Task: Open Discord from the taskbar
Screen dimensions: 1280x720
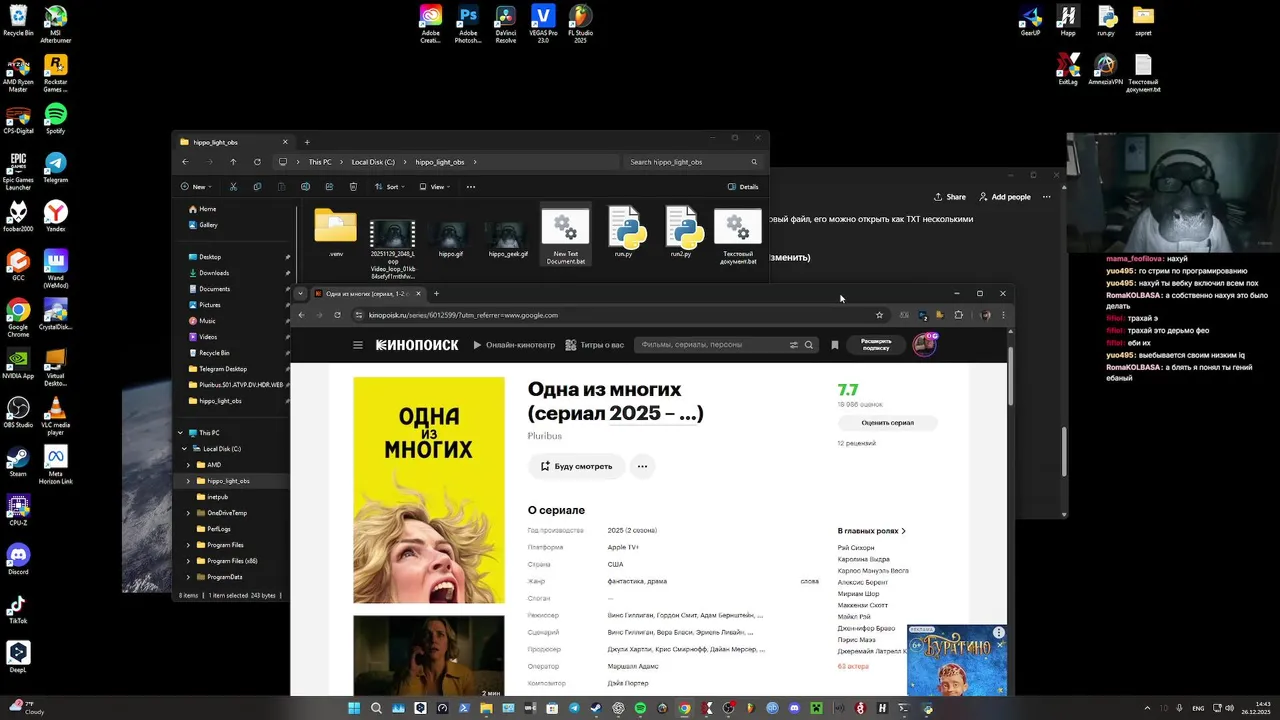Action: pos(794,709)
